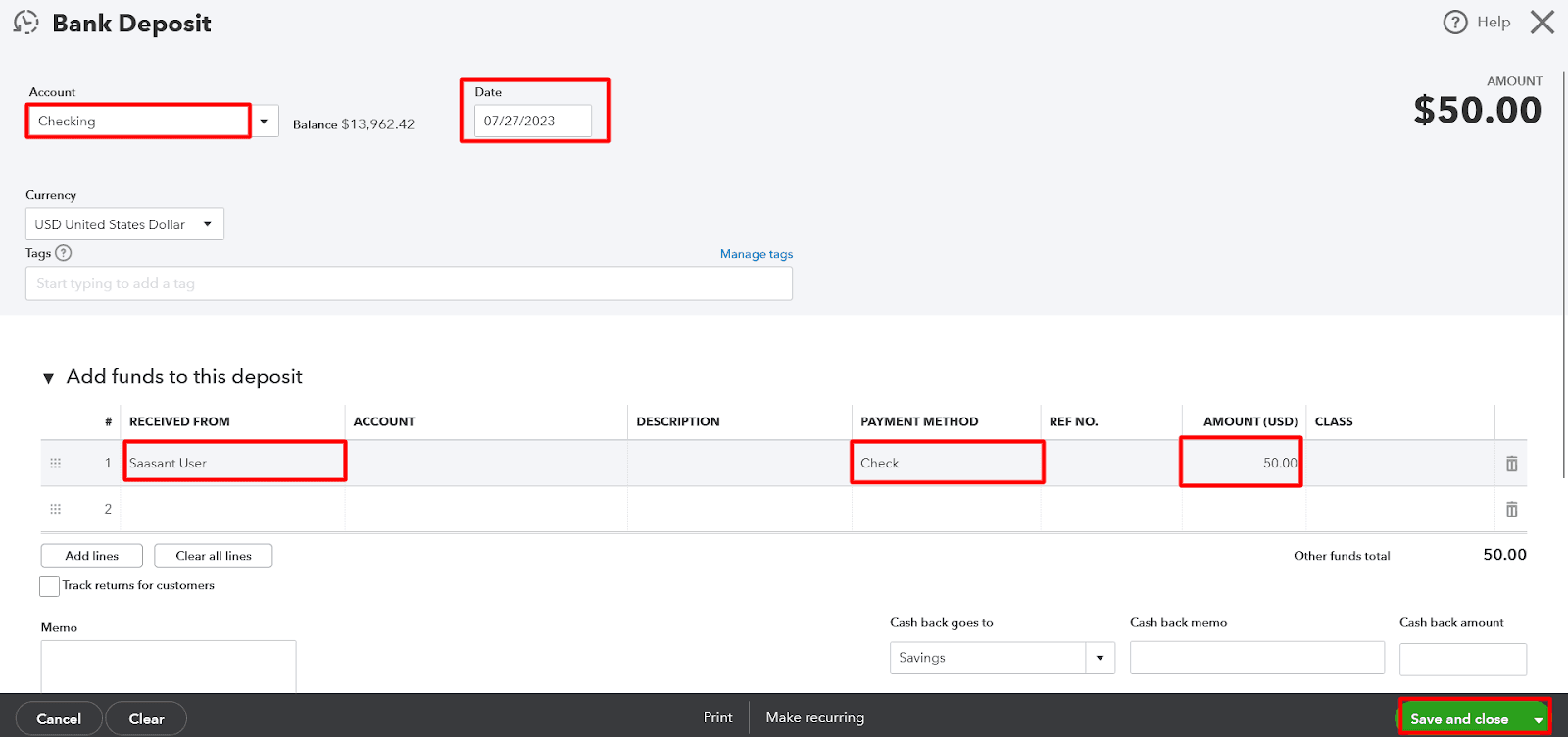This screenshot has height=737, width=1568.
Task: Click the Cash back memo field
Action: point(1257,658)
